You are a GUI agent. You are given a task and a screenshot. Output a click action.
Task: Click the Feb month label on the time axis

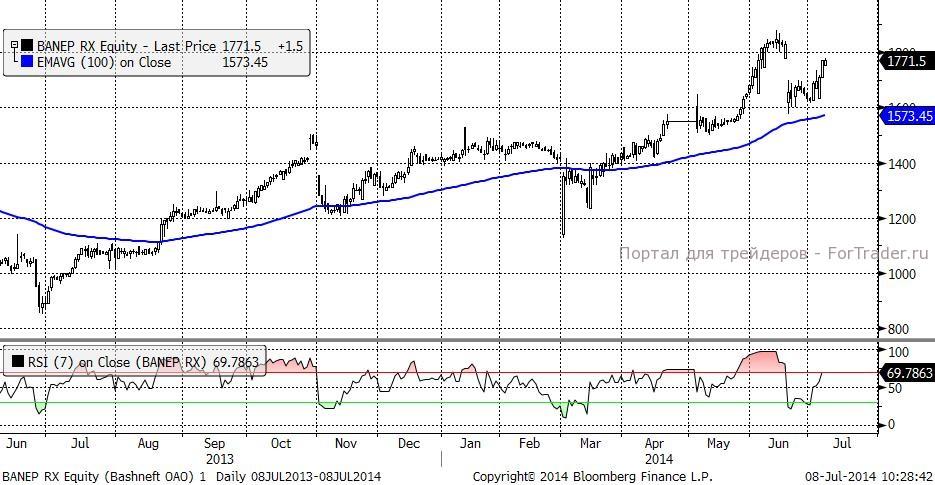tap(530, 444)
